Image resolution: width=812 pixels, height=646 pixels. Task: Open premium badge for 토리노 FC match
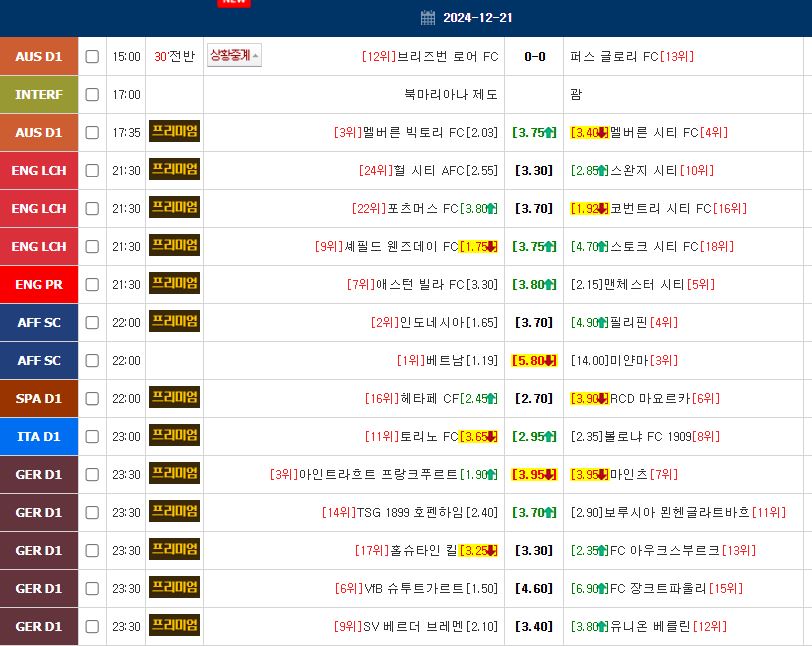[x=175, y=435]
